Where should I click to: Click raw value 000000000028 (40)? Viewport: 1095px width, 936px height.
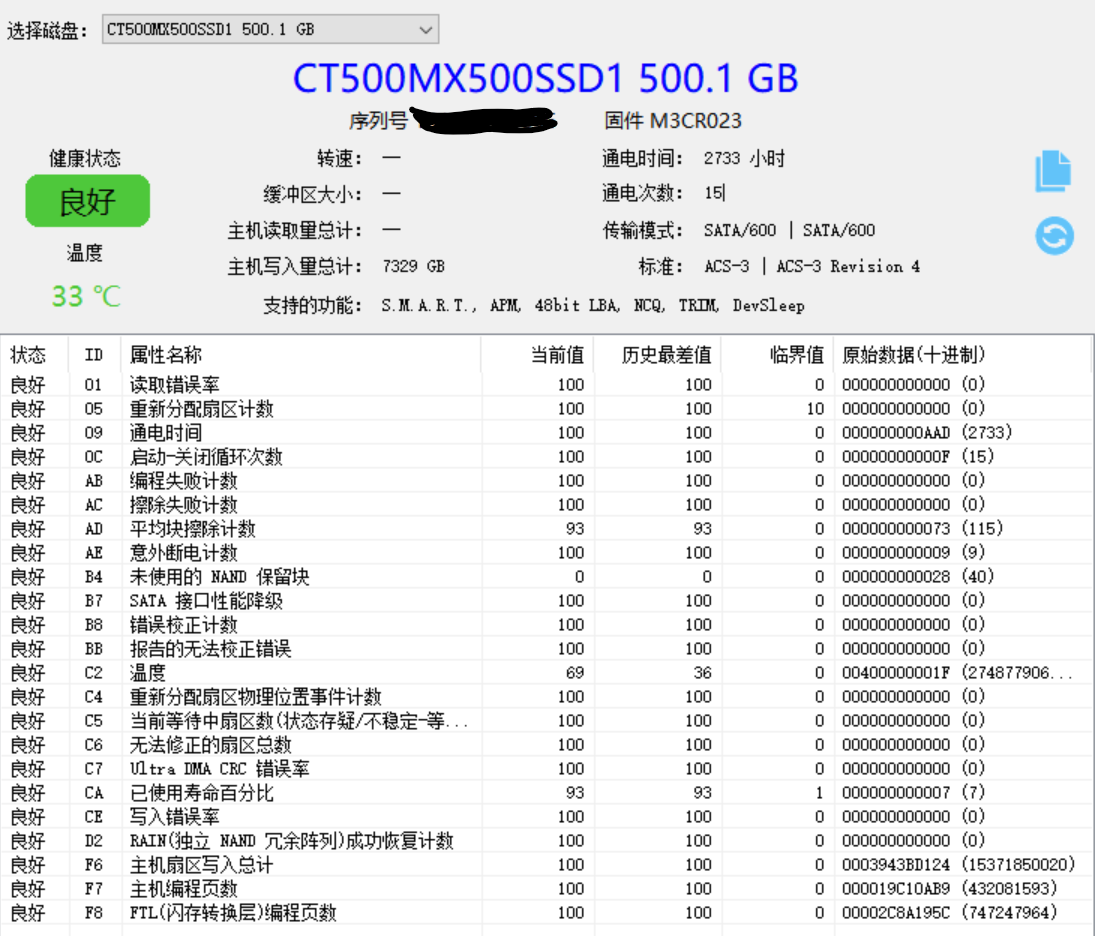[x=918, y=576]
